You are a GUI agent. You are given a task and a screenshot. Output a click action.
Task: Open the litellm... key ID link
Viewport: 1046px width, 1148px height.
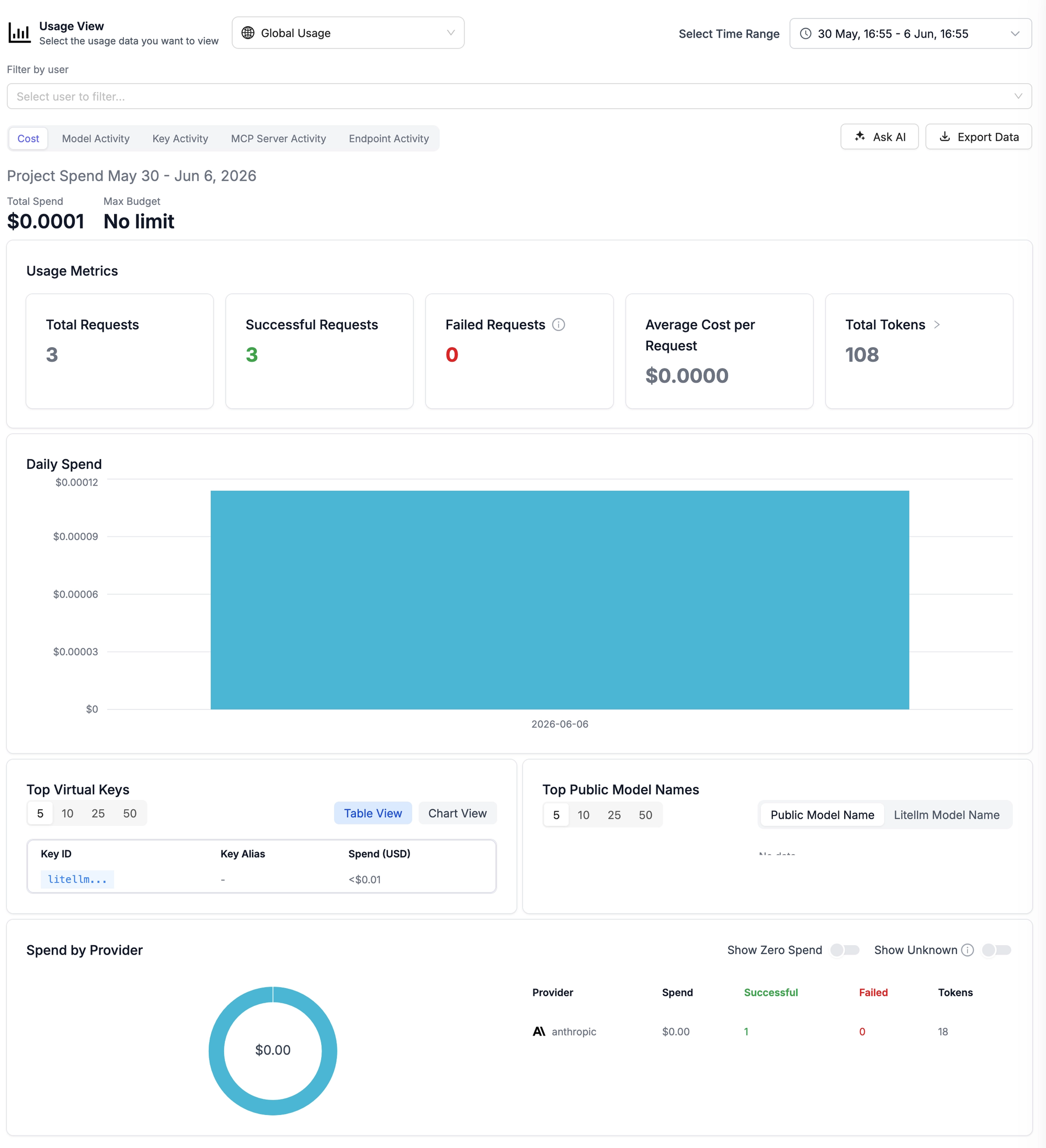[77, 879]
